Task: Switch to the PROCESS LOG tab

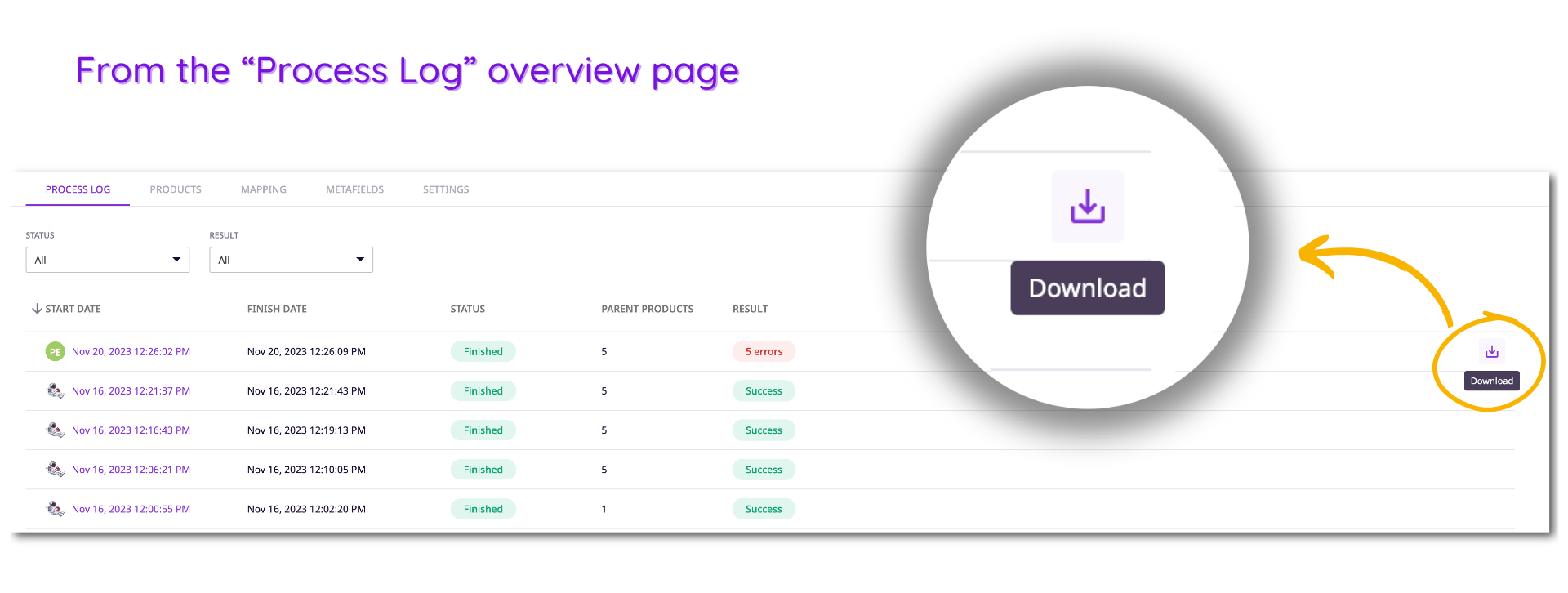Action: 78,189
